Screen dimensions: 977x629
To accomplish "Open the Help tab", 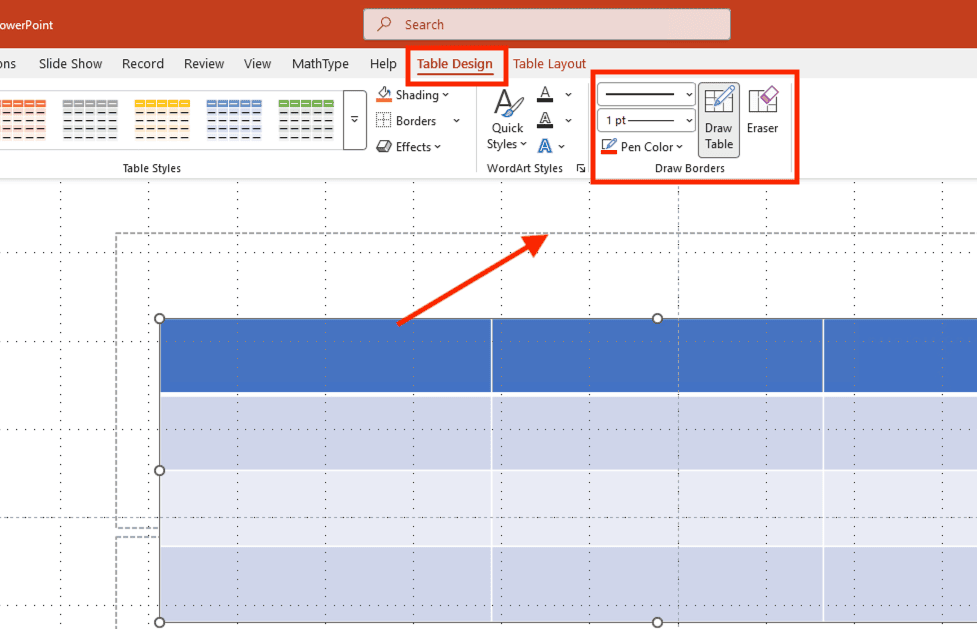I will click(383, 64).
